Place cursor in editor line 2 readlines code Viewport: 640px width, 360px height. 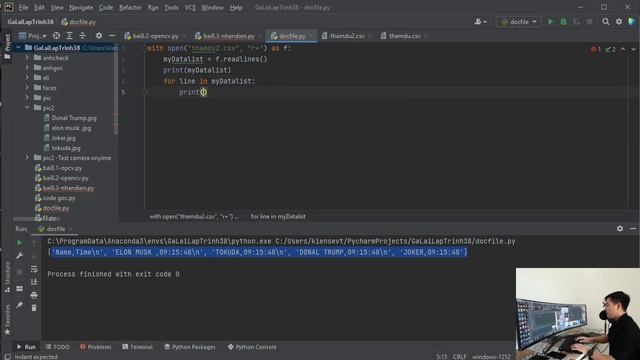pyautogui.click(x=241, y=59)
